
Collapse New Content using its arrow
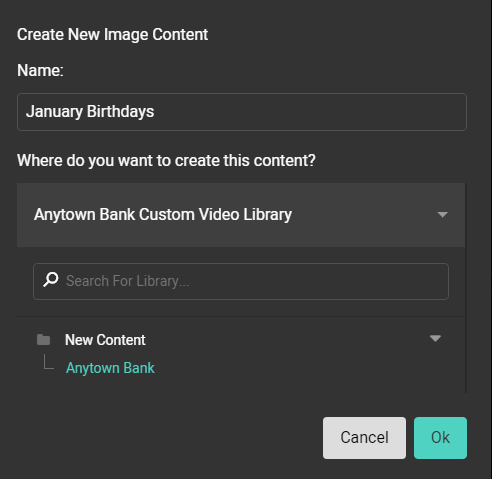[435, 339]
